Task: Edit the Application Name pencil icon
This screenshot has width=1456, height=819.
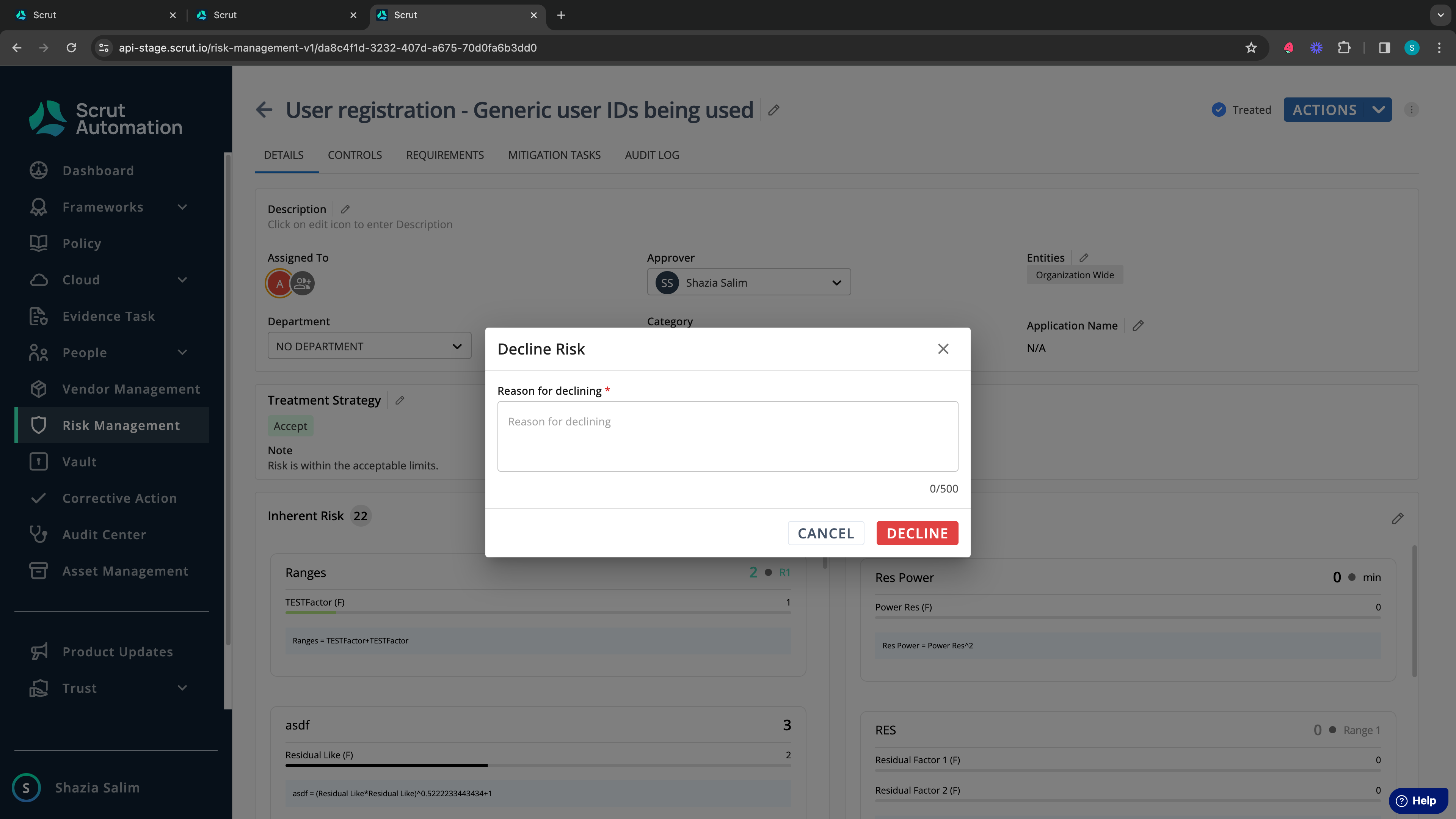Action: [1138, 326]
